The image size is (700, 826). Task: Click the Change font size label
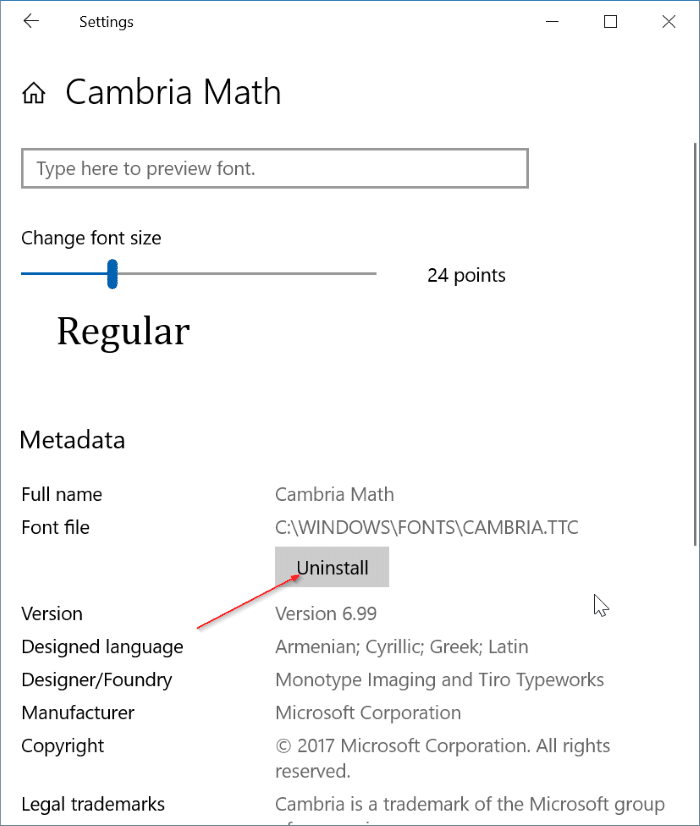tap(90, 238)
